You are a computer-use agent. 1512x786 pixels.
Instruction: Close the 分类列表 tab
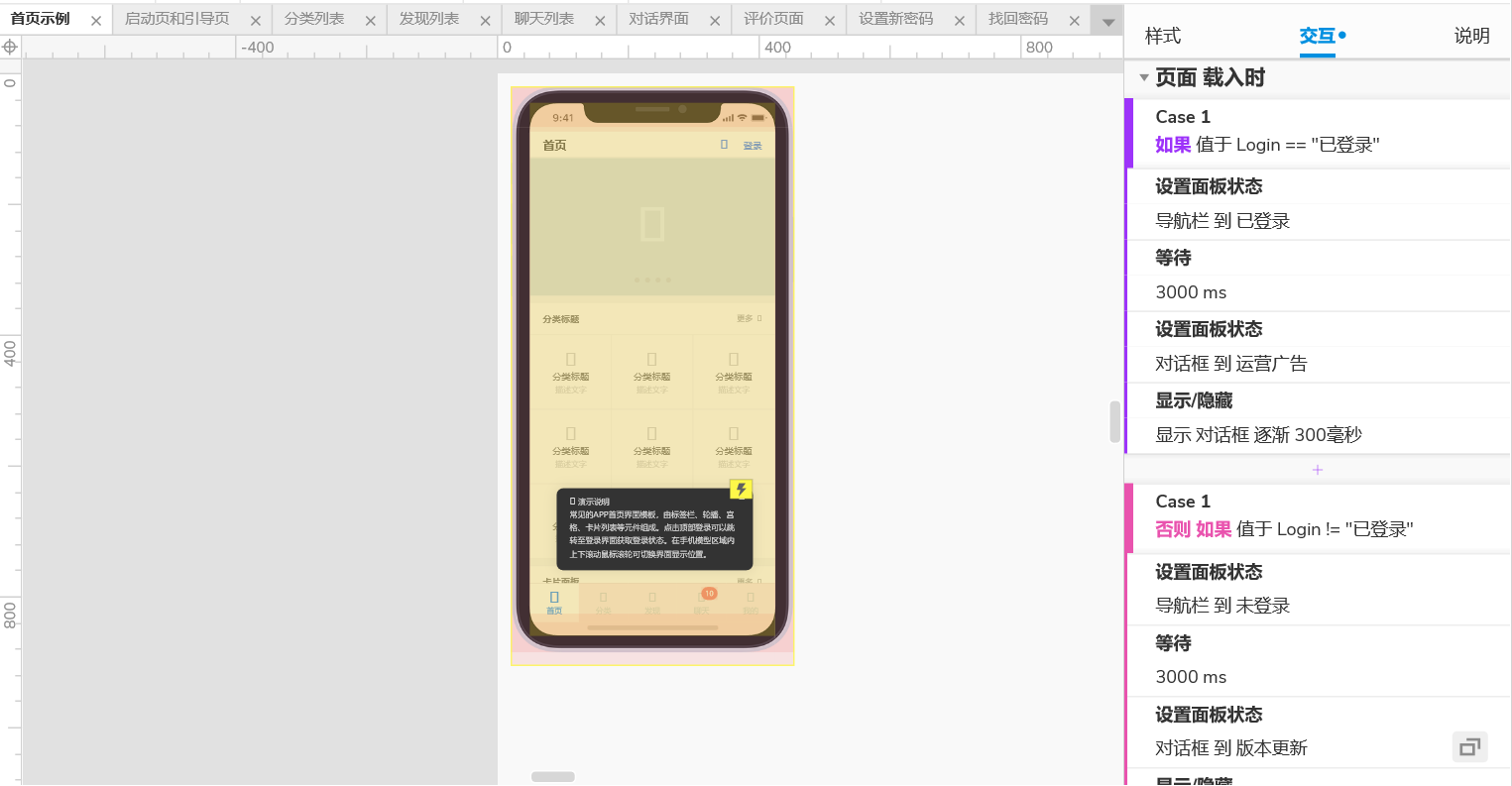click(x=370, y=21)
